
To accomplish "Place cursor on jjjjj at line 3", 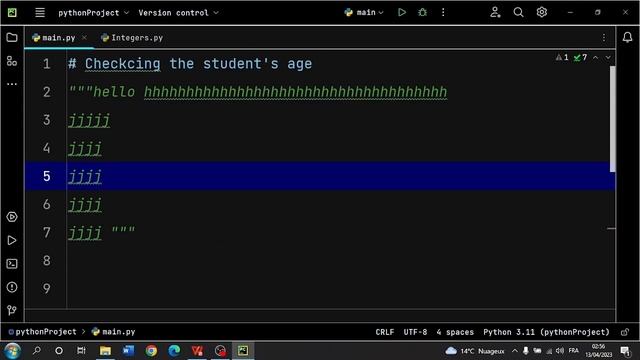I will click(89, 120).
